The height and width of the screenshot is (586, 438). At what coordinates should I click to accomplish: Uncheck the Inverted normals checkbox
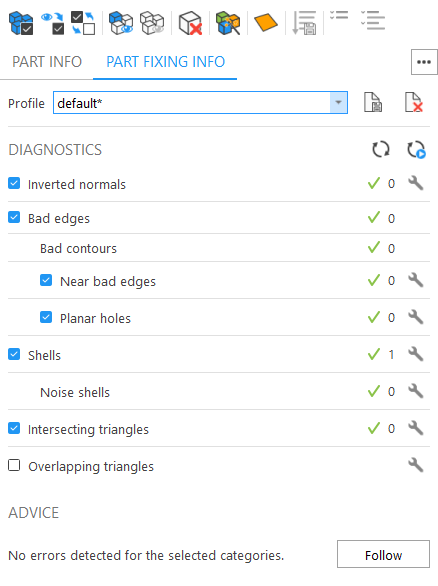click(x=14, y=183)
